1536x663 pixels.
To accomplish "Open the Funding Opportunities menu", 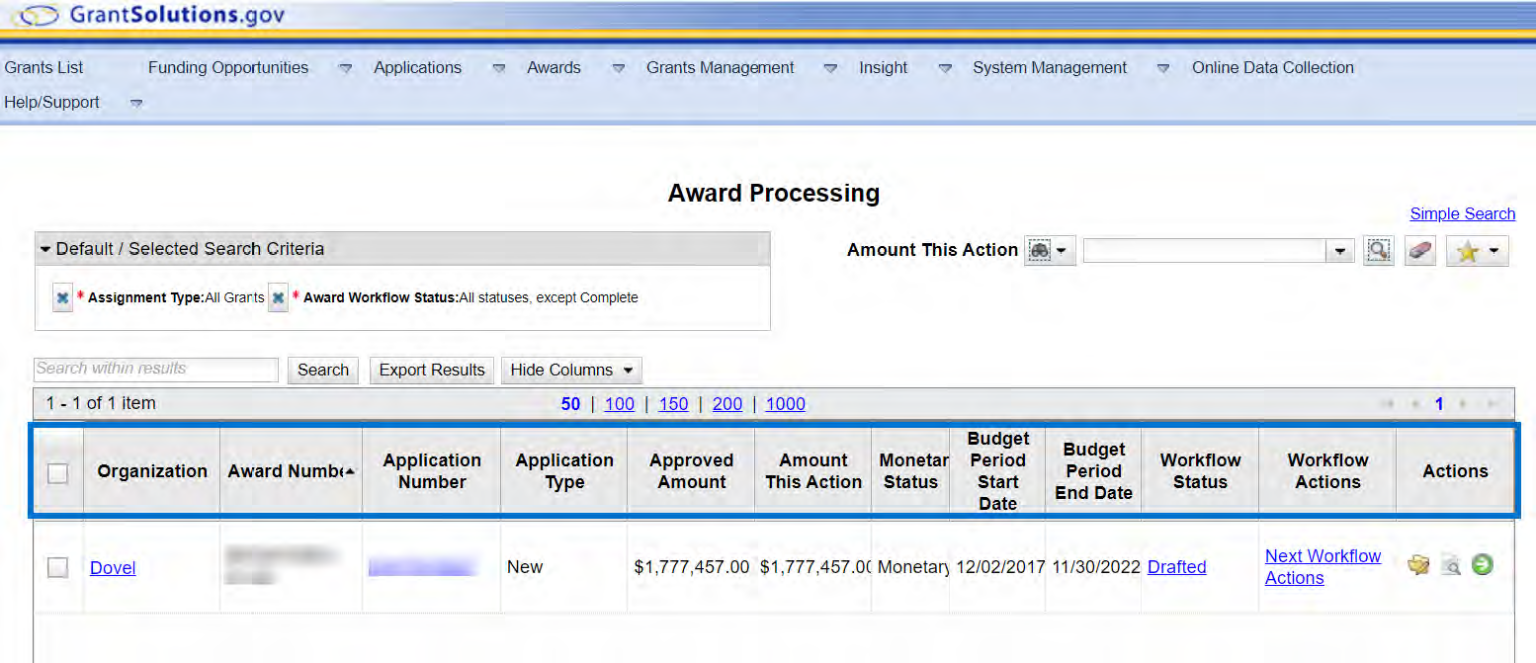I will pos(228,68).
